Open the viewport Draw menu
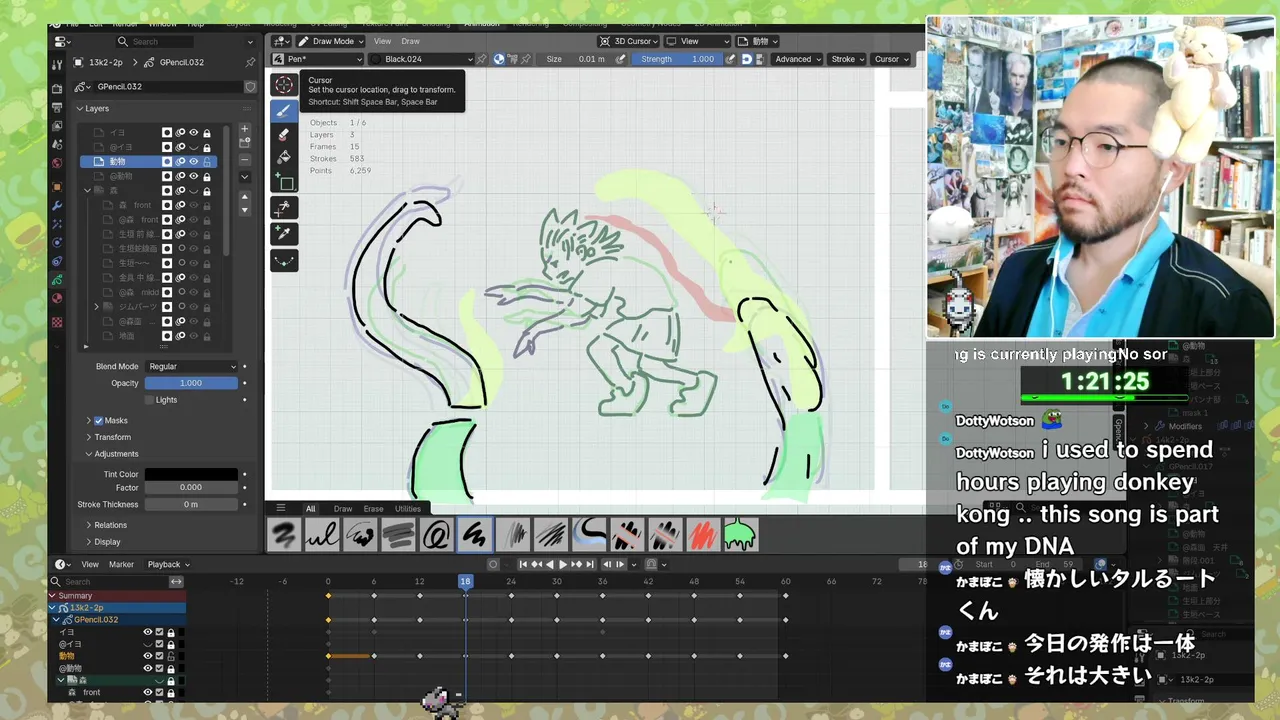1280x720 pixels. click(x=410, y=41)
